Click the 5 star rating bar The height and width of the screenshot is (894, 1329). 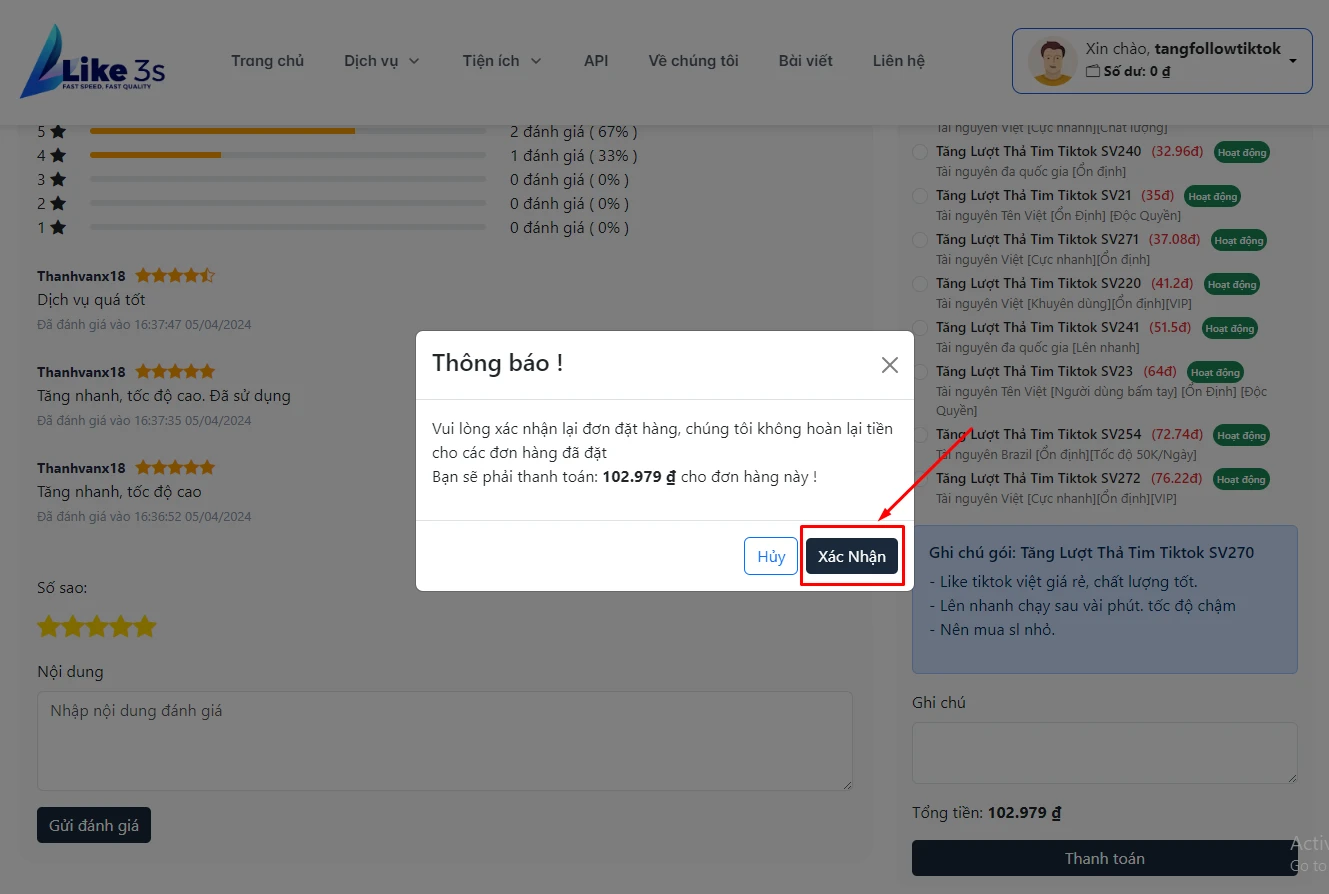click(288, 131)
